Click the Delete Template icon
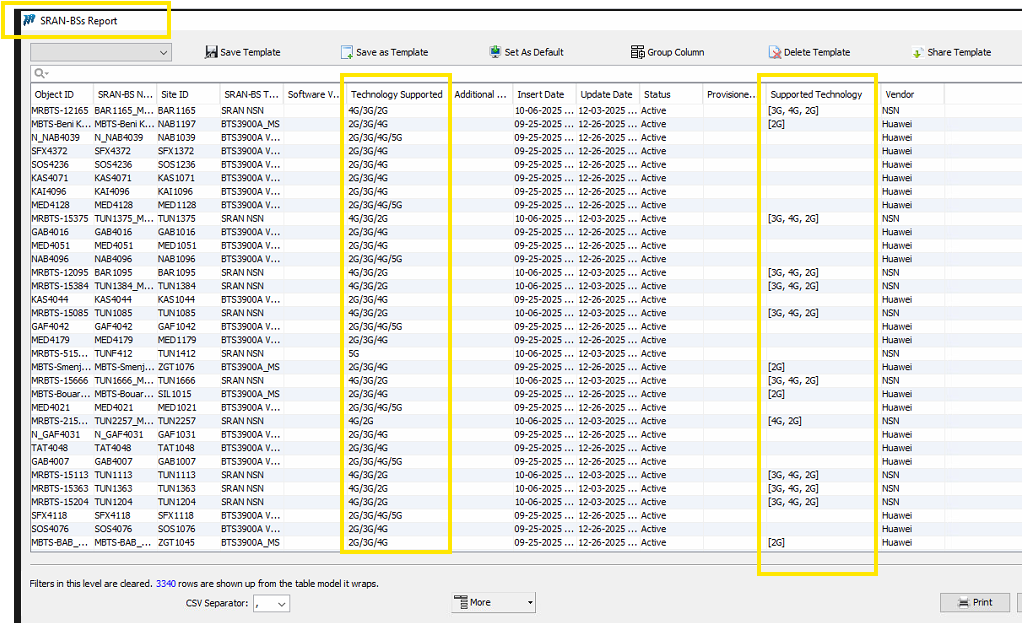Screen dimensions: 1022x623 pyautogui.click(x=775, y=52)
